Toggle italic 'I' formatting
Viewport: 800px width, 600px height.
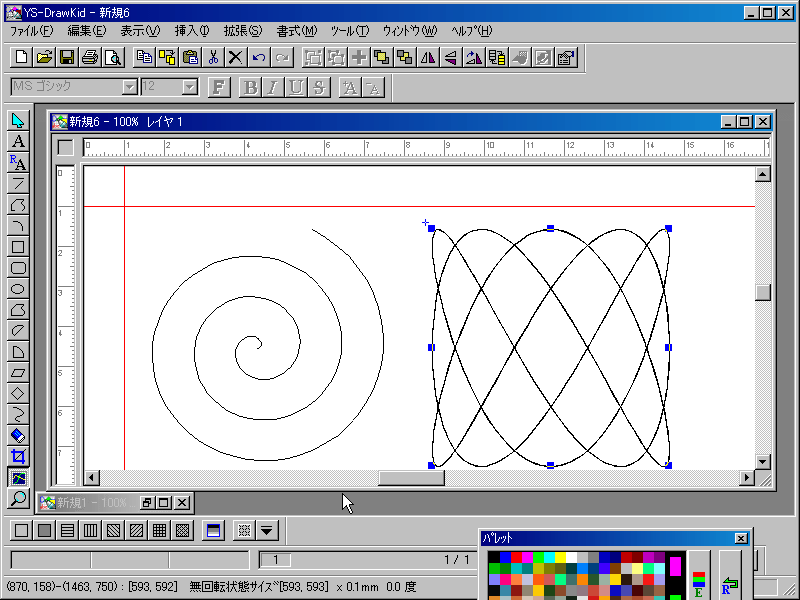point(272,87)
